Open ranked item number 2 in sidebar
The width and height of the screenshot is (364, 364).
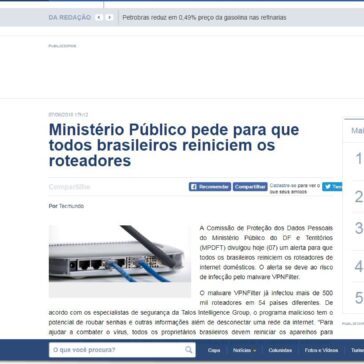point(359,197)
